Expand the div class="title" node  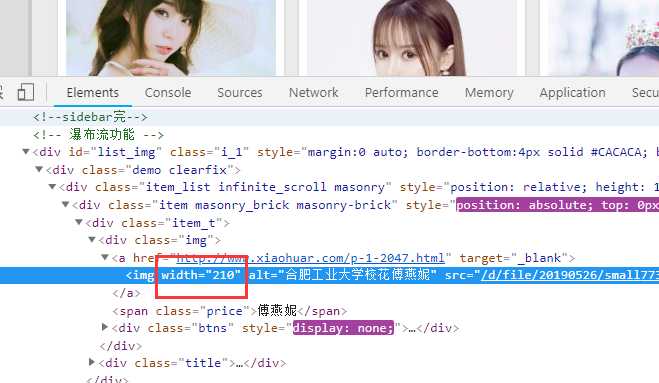[92, 362]
